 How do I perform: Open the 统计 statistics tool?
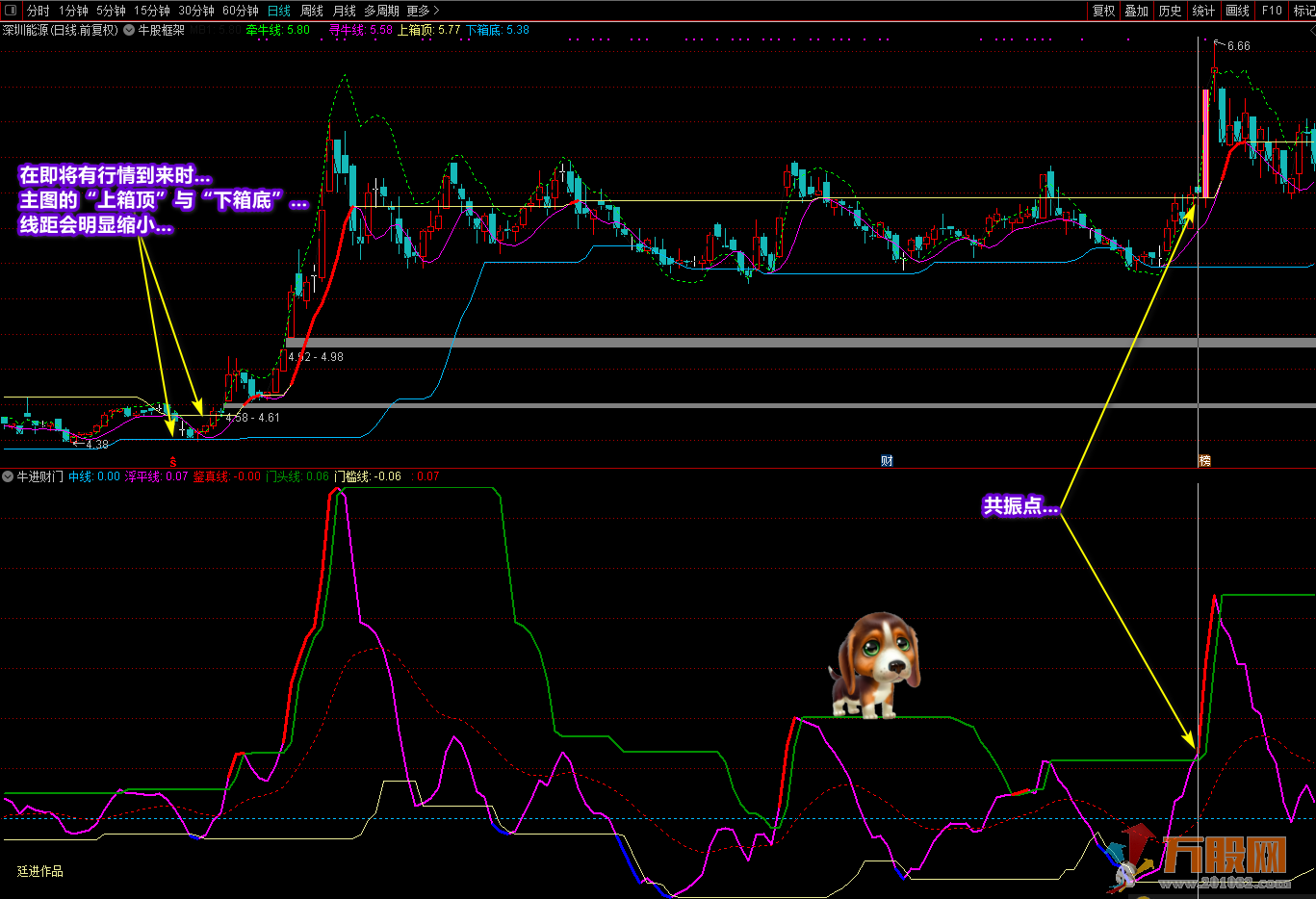[1203, 11]
